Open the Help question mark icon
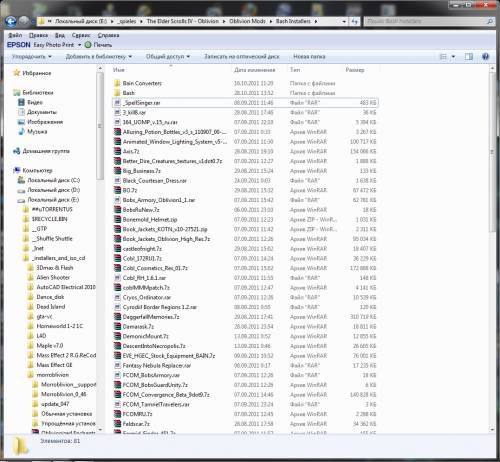 point(485,56)
